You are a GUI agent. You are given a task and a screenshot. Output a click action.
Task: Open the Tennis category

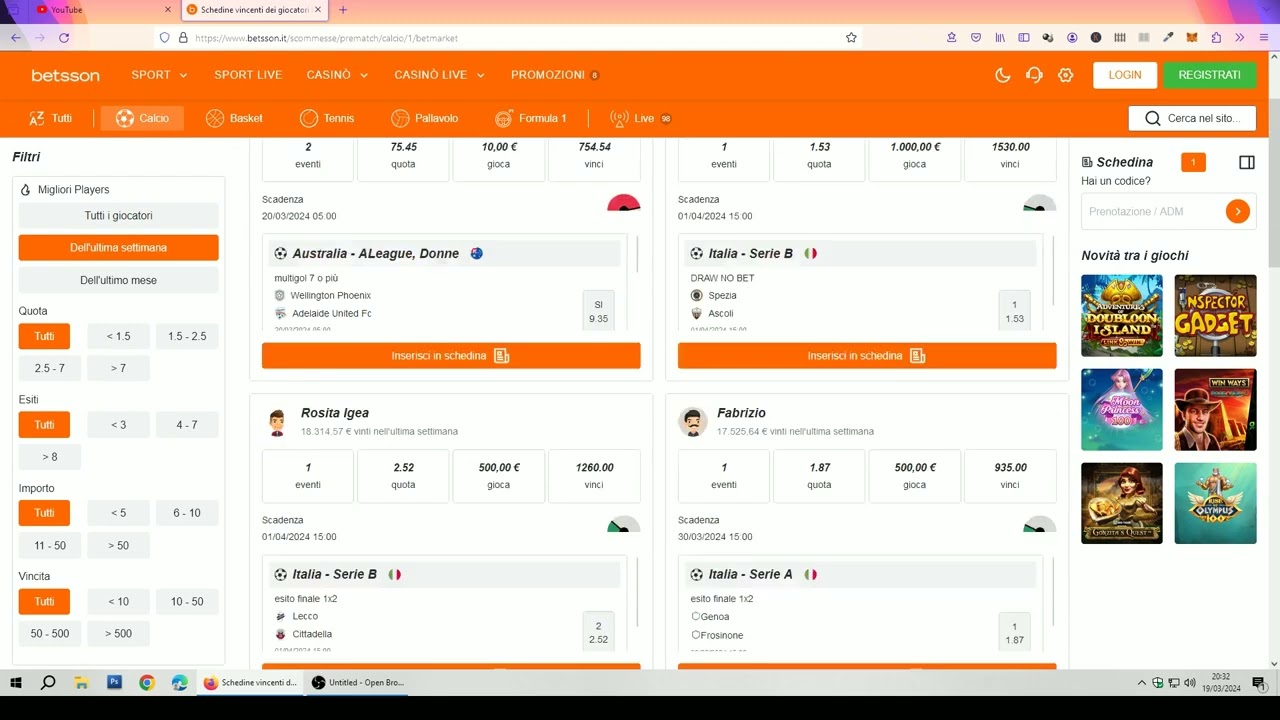pyautogui.click(x=327, y=118)
